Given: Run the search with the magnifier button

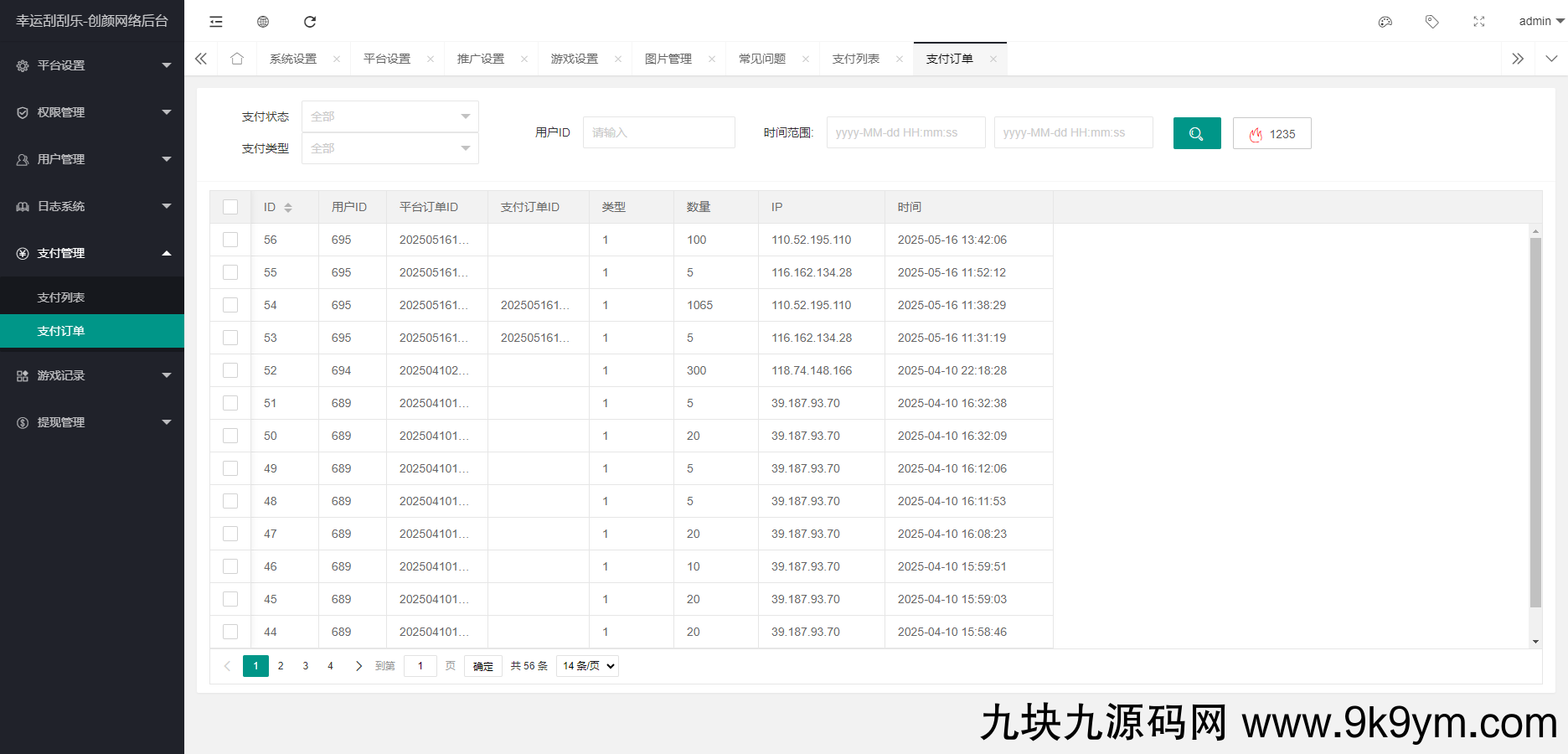Looking at the screenshot, I should tap(1197, 132).
